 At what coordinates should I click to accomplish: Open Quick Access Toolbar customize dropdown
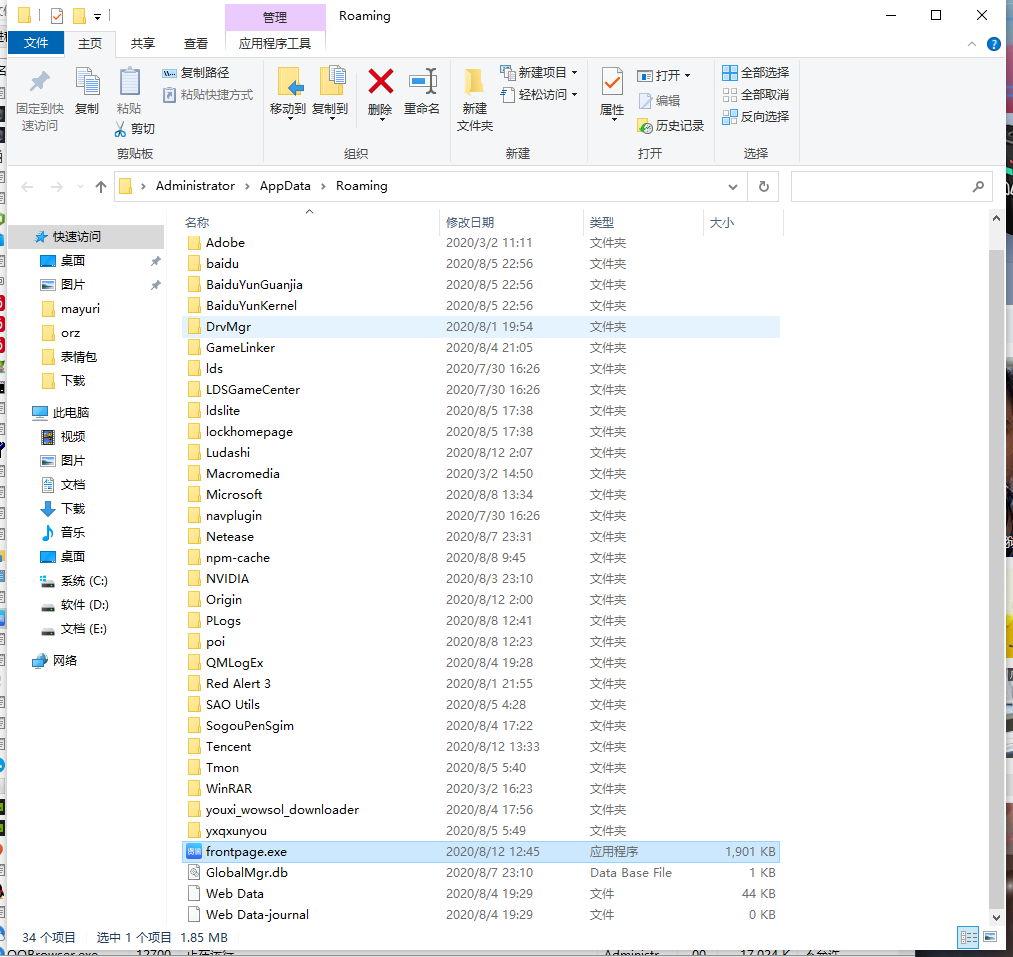(97, 16)
